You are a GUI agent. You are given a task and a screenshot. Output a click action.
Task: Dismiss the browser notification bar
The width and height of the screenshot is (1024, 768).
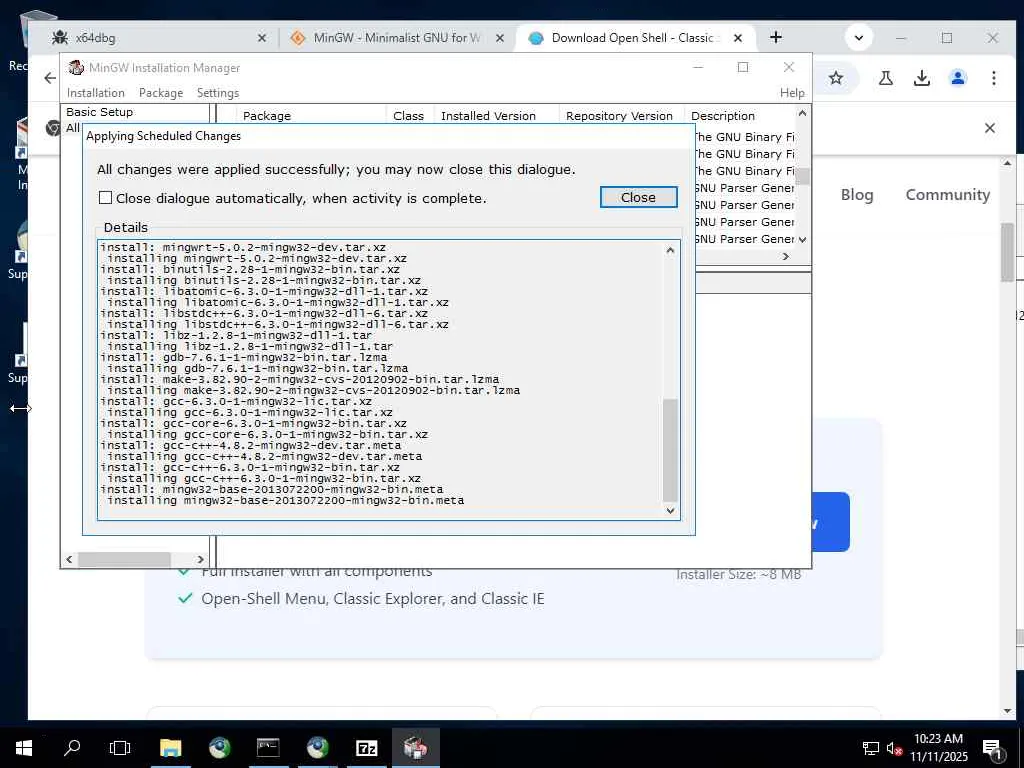(x=990, y=128)
